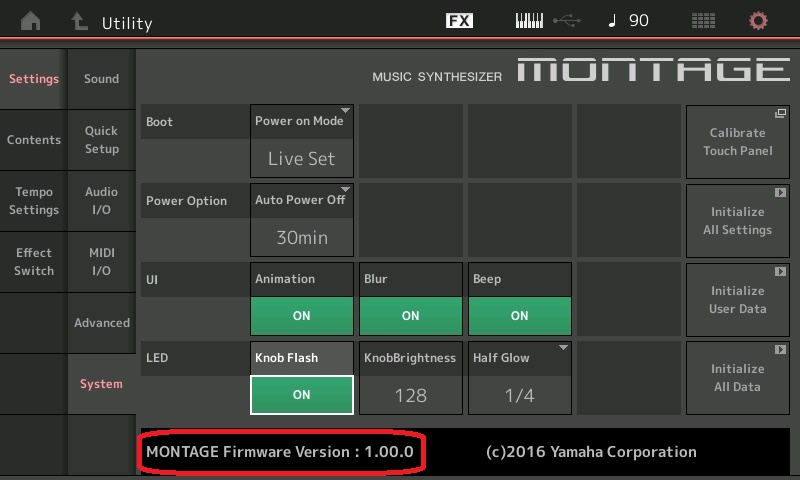Toggle Animation ON button
The height and width of the screenshot is (480, 800).
301,315
